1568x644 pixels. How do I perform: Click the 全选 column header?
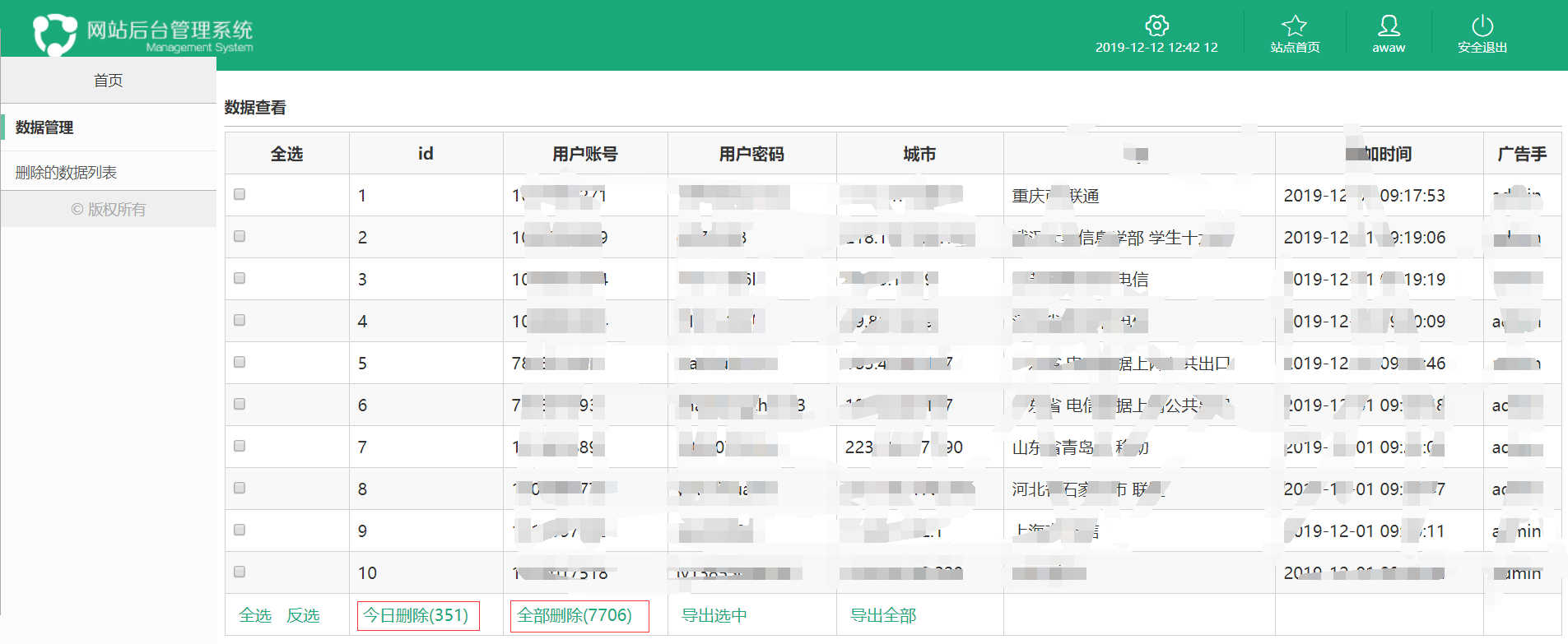(x=287, y=154)
